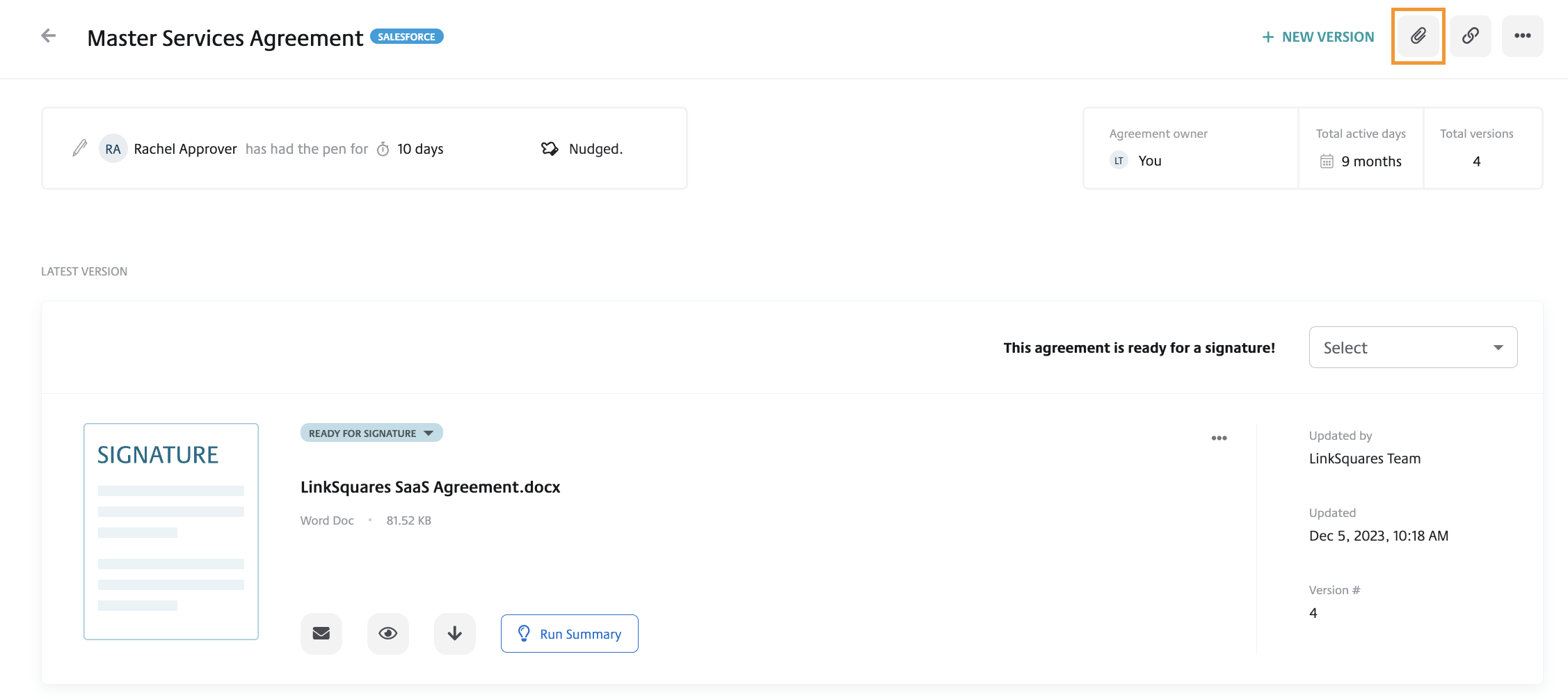Screen dimensions: 1568x700
Task: Open the top-right ellipsis menu
Action: tap(1523, 35)
